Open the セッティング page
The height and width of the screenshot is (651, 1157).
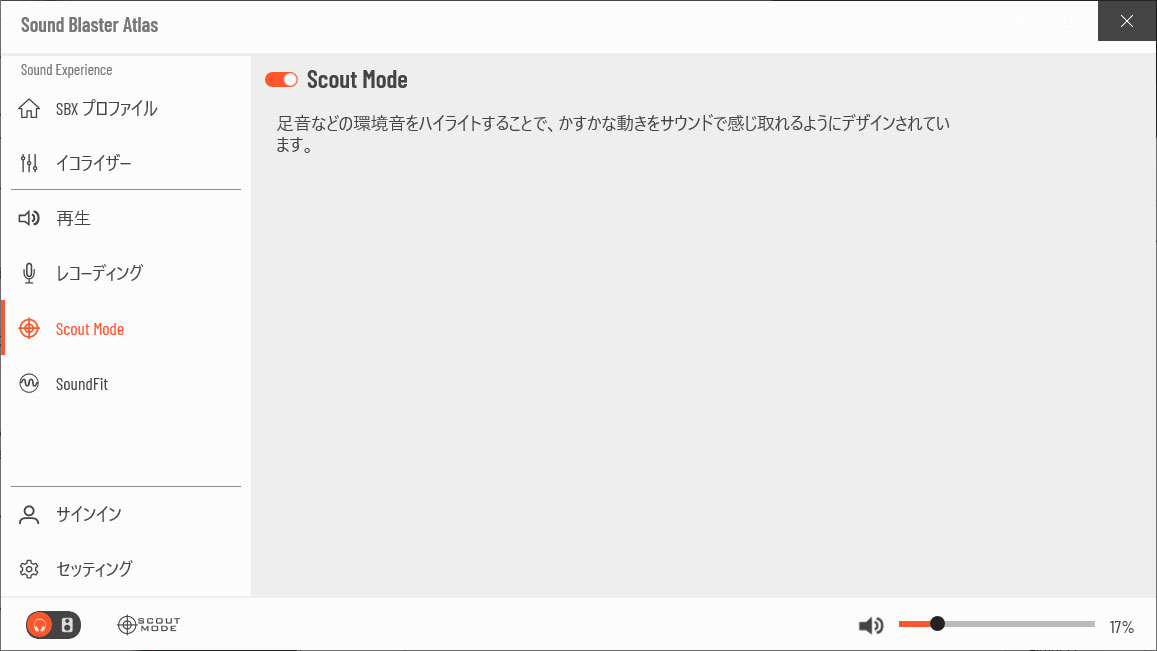tap(94, 569)
